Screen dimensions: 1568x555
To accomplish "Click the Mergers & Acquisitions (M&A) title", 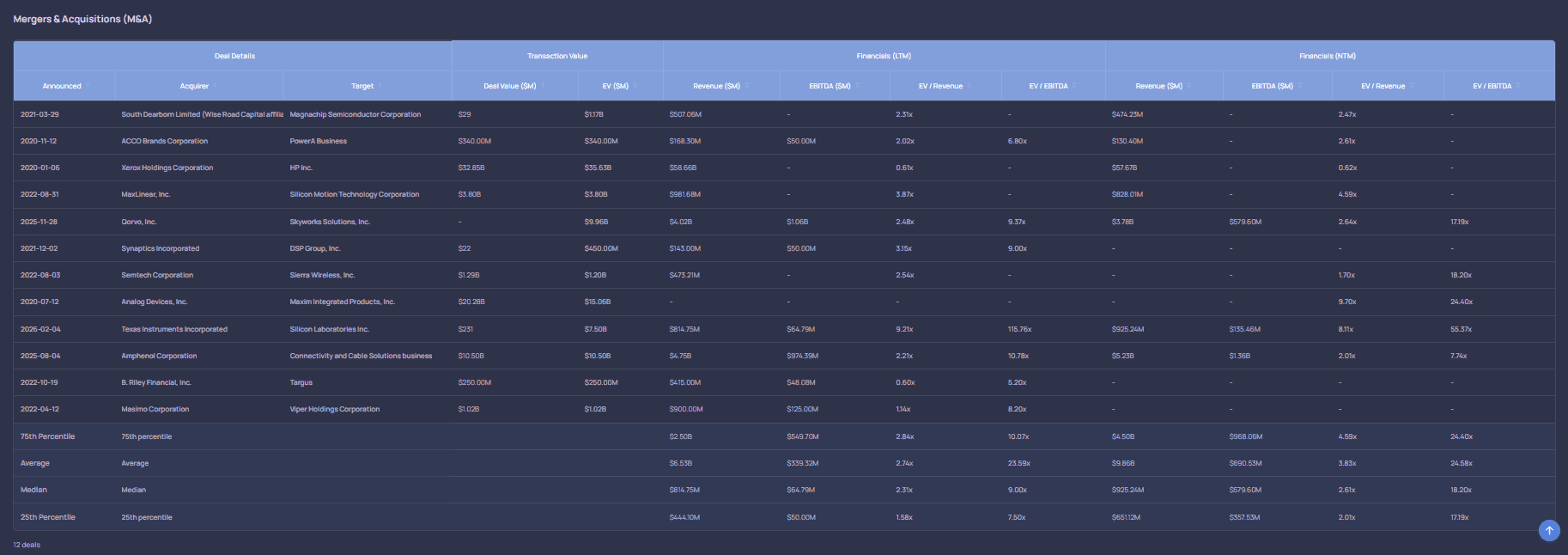I will pos(82,19).
